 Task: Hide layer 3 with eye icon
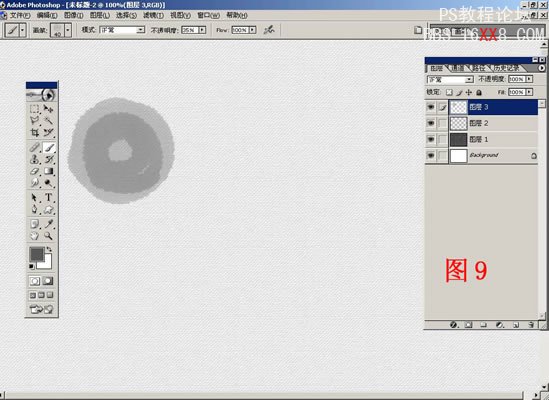pos(431,107)
